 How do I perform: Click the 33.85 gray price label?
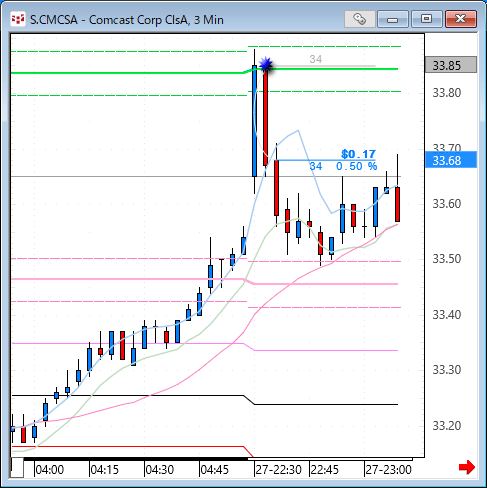point(451,65)
